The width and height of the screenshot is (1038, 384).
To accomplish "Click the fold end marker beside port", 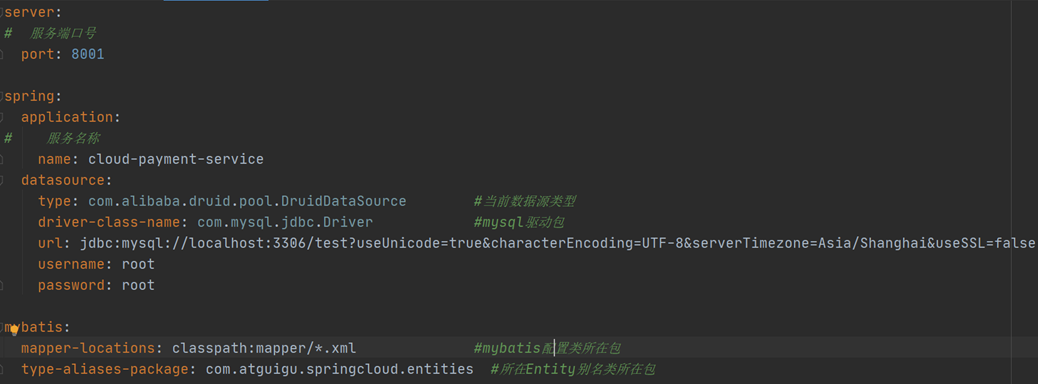I will click(x=2, y=54).
